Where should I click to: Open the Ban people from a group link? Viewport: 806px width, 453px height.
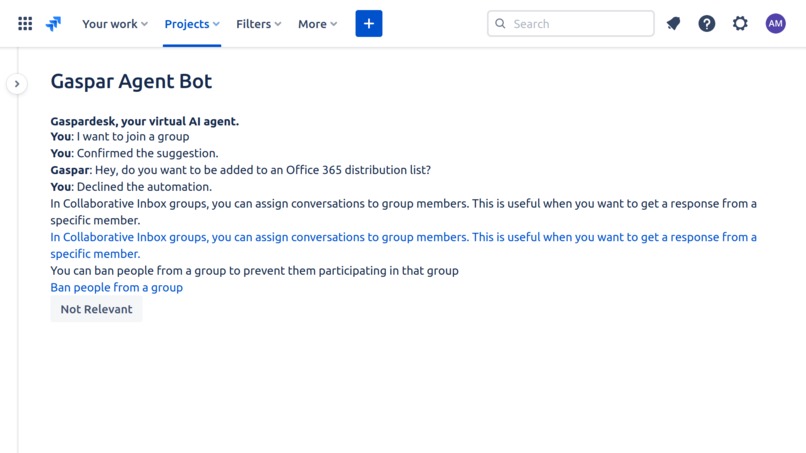[x=117, y=287]
